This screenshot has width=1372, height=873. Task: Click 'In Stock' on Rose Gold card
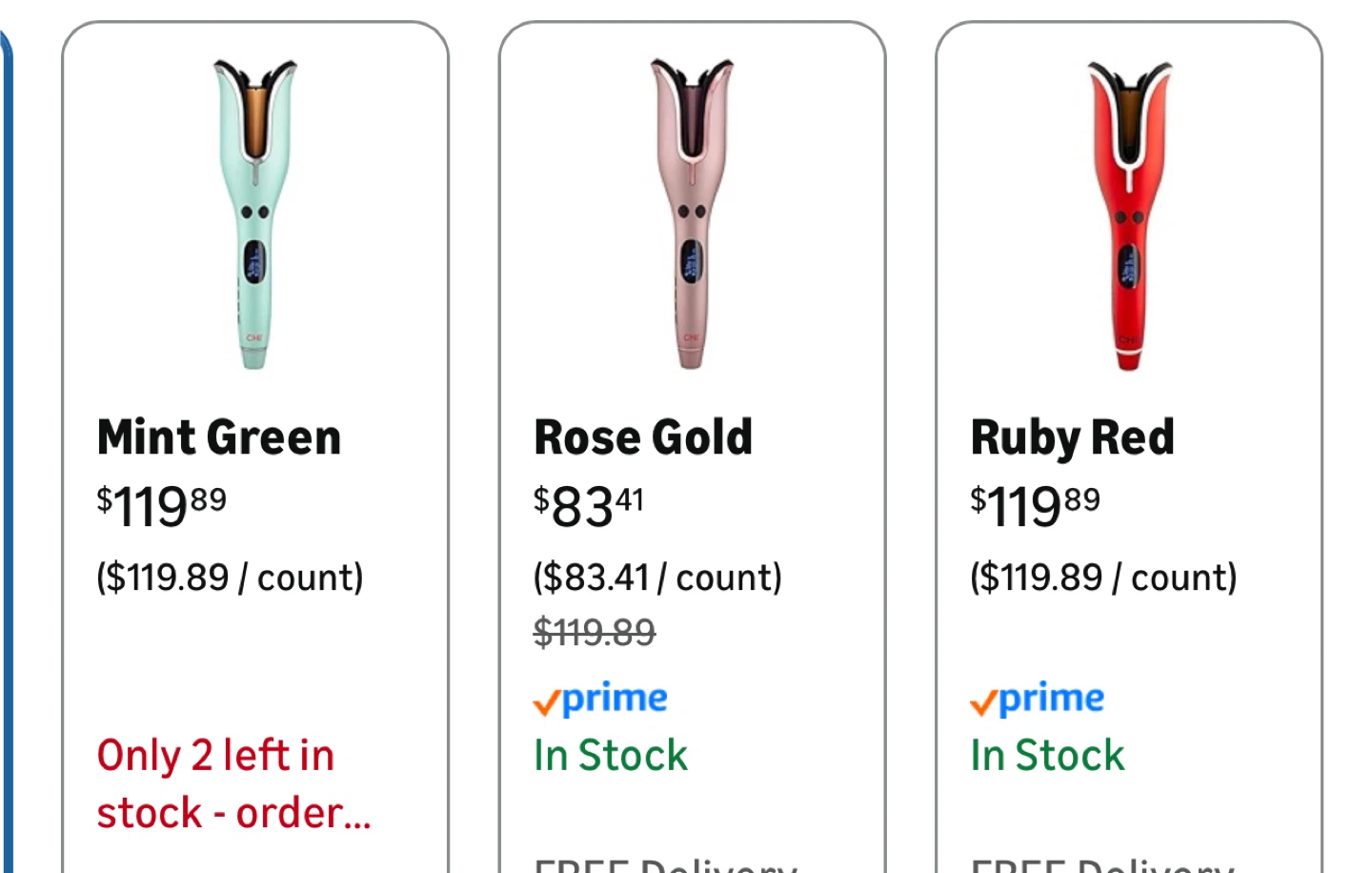point(610,756)
